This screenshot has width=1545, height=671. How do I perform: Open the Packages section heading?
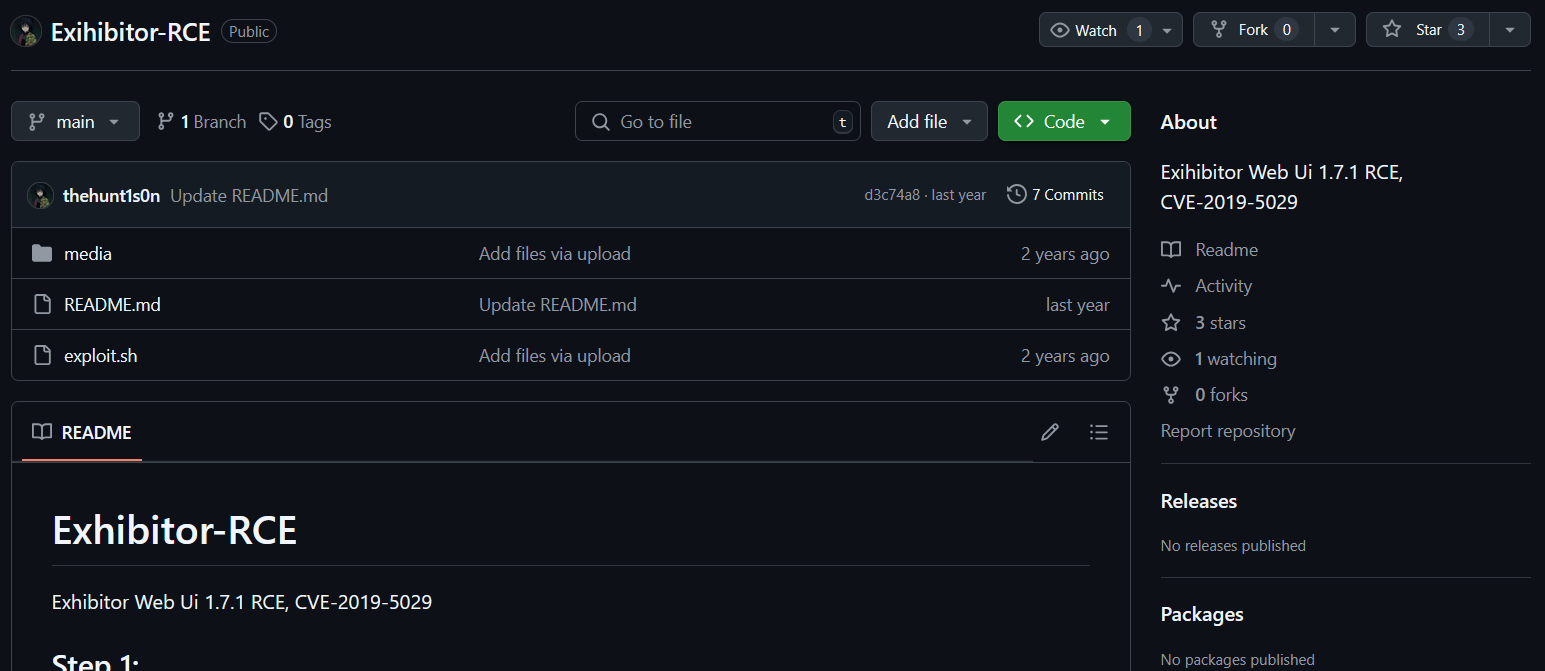(x=1202, y=614)
